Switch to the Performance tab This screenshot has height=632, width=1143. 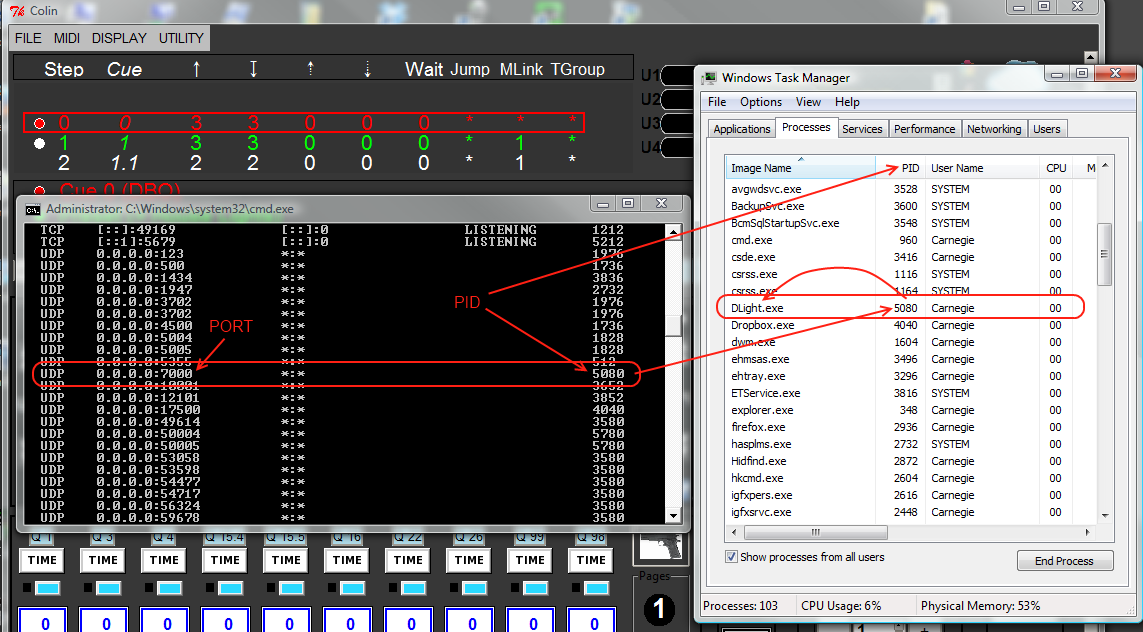tap(924, 129)
